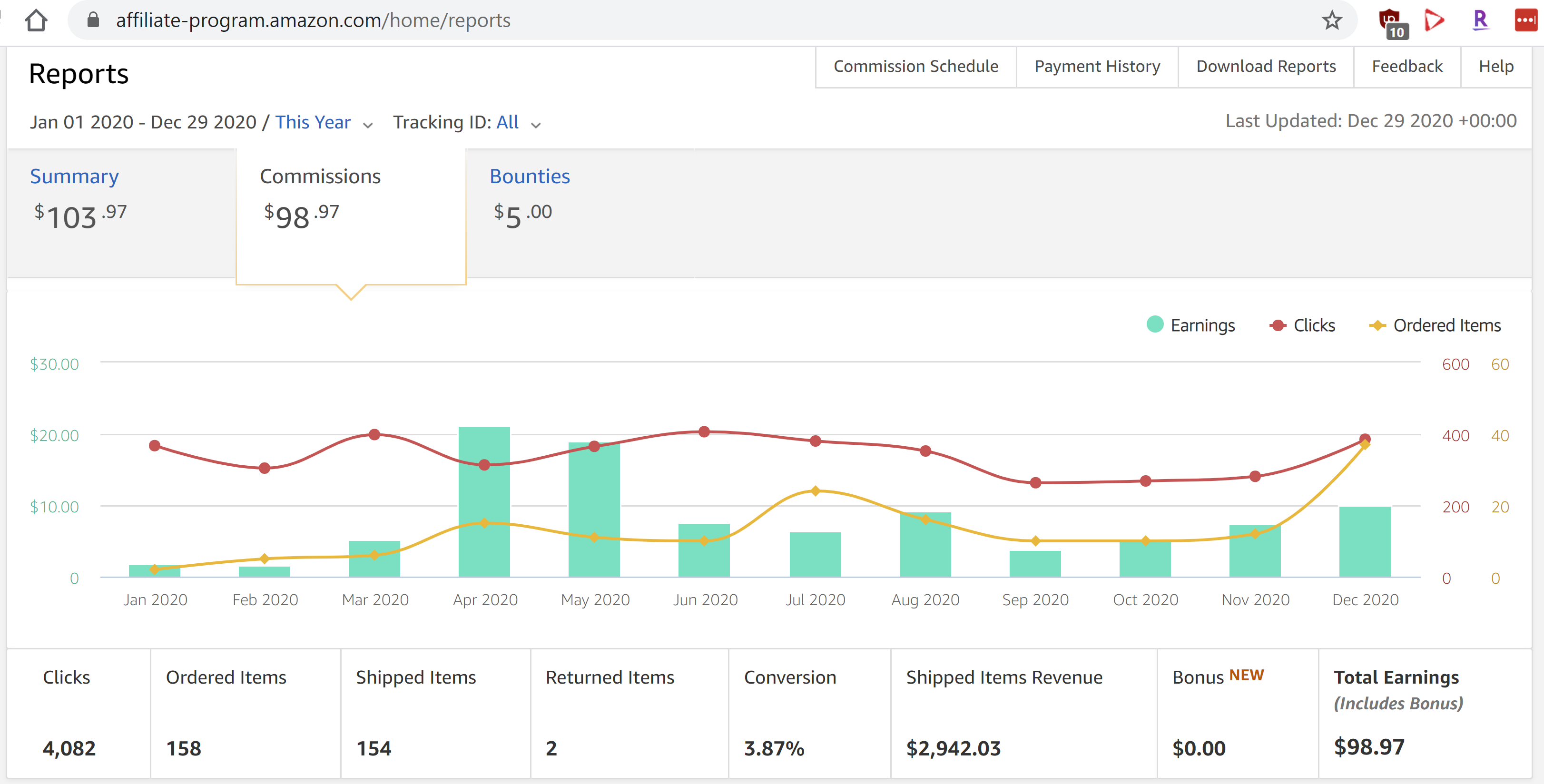The image size is (1544, 784).
Task: Select the Clicks total 4,082
Action: tap(69, 749)
